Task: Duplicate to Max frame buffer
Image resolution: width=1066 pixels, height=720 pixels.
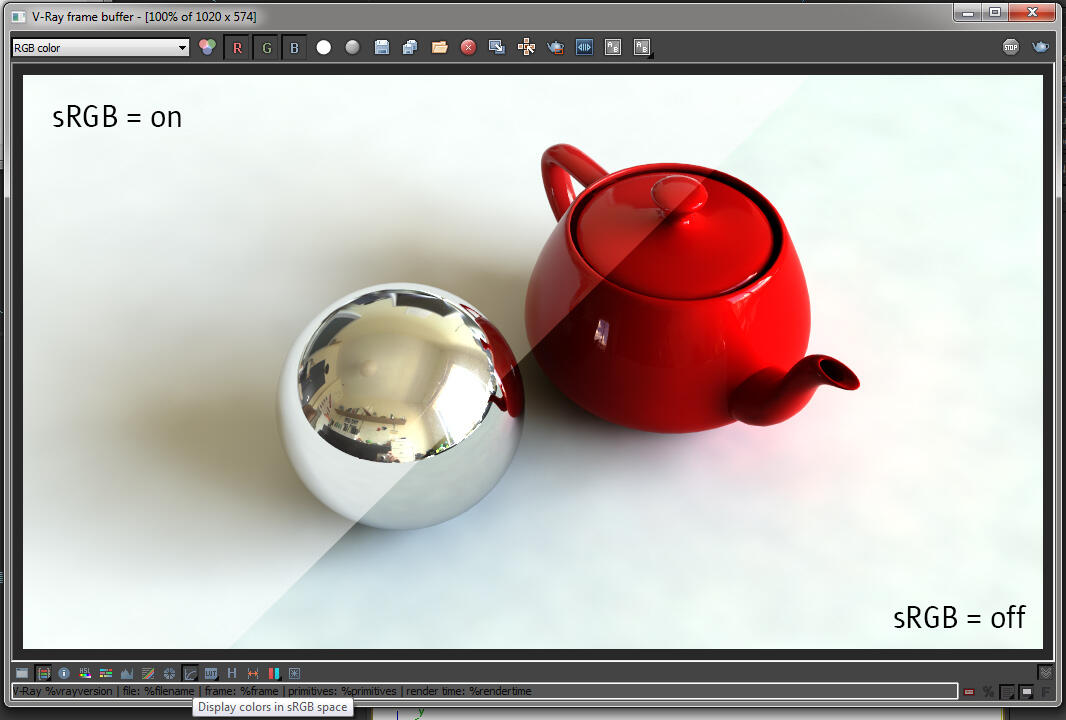Action: [x=497, y=47]
